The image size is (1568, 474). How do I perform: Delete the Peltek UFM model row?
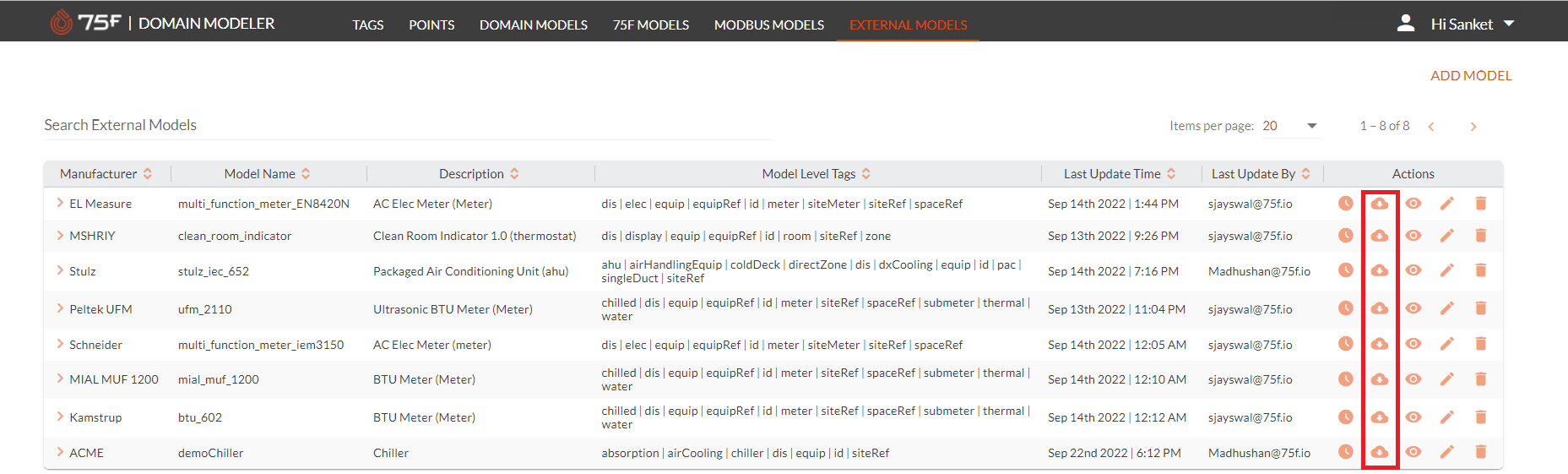click(1481, 308)
